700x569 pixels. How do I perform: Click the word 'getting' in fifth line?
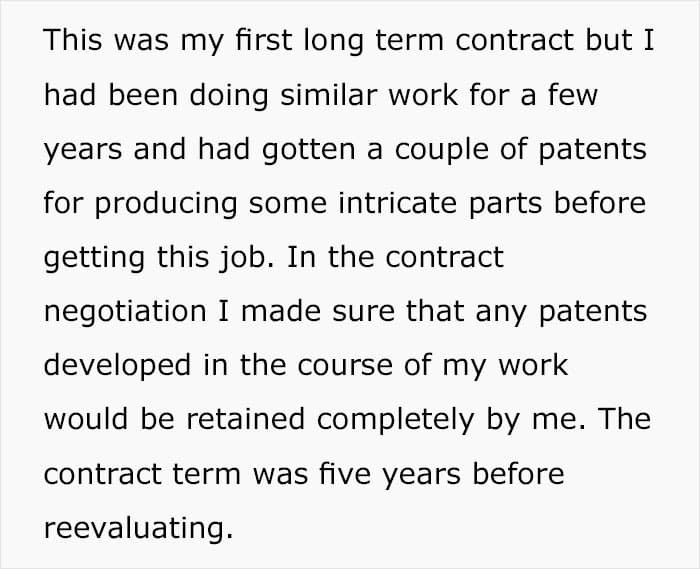click(95, 258)
